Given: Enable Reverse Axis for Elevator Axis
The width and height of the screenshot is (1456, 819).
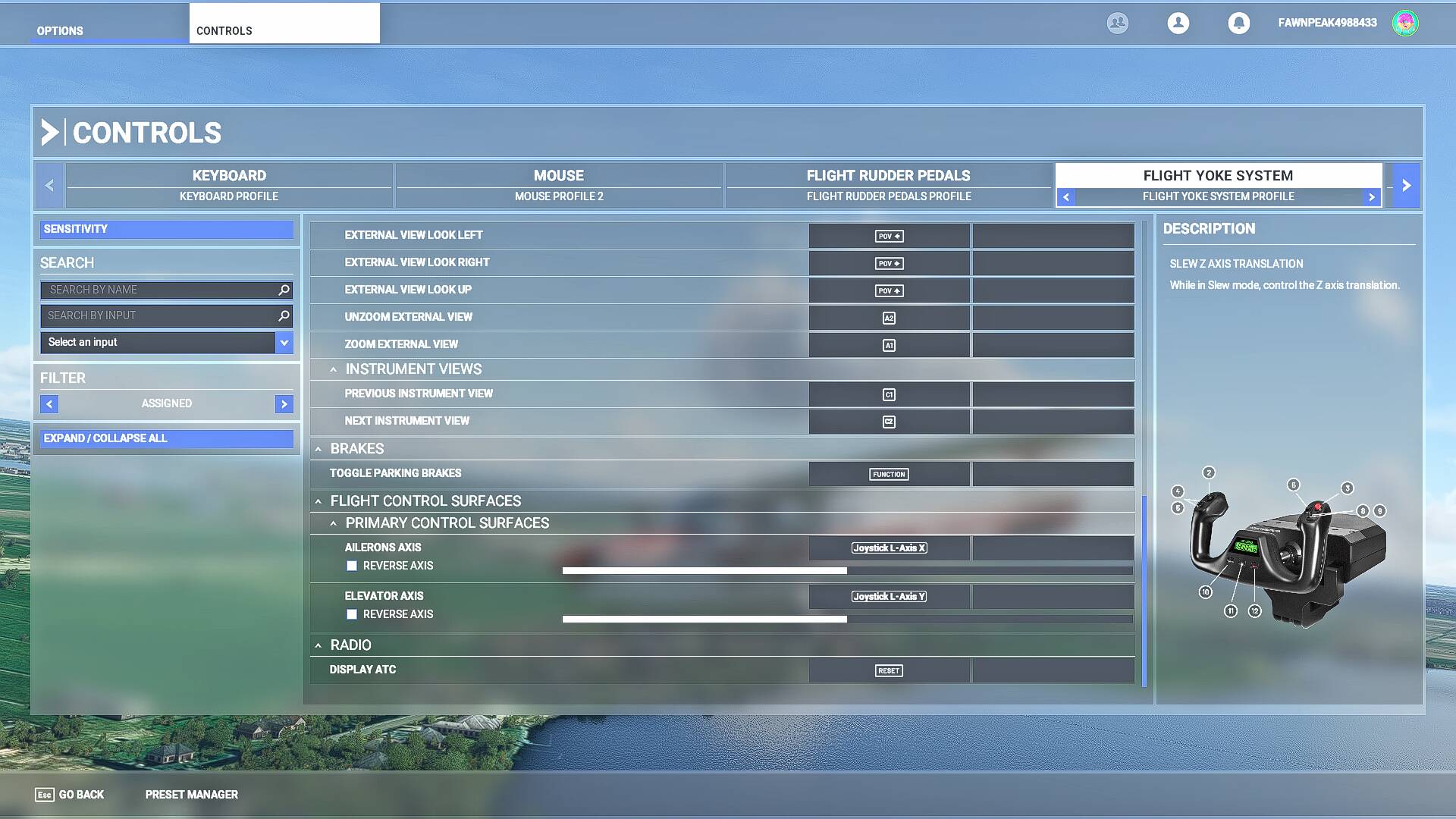Looking at the screenshot, I should (x=352, y=614).
